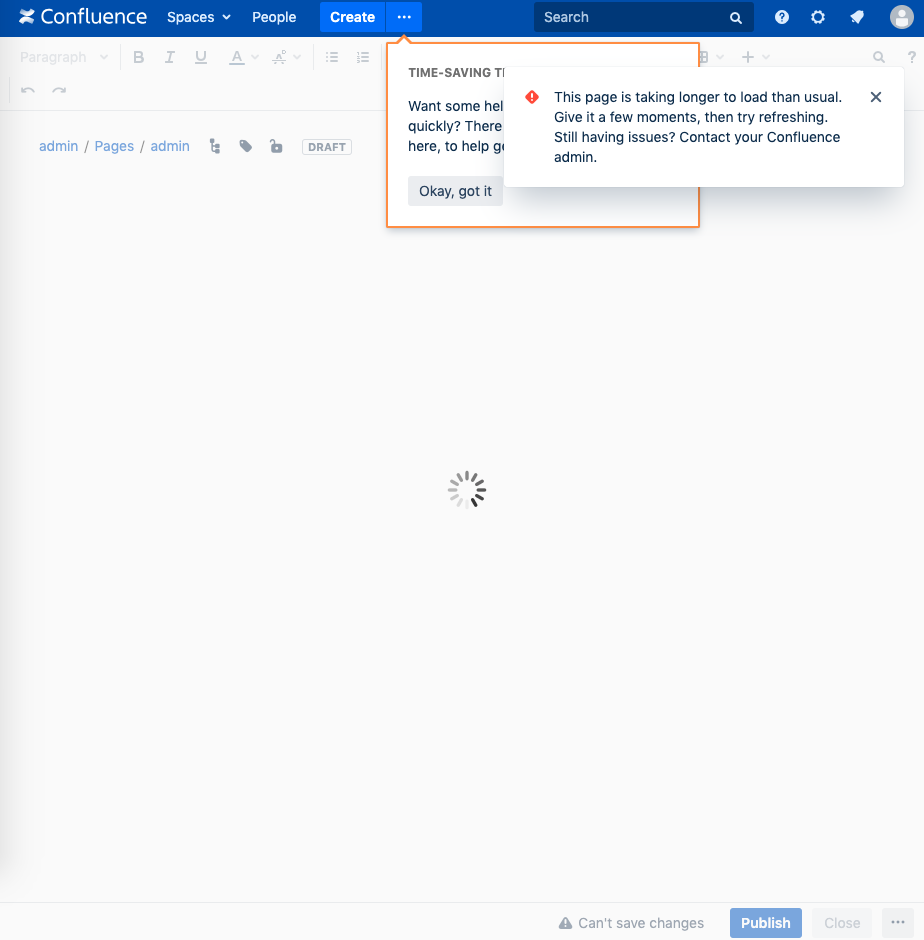This screenshot has height=940, width=924.
Task: Click the redo arrow
Action: click(x=59, y=91)
